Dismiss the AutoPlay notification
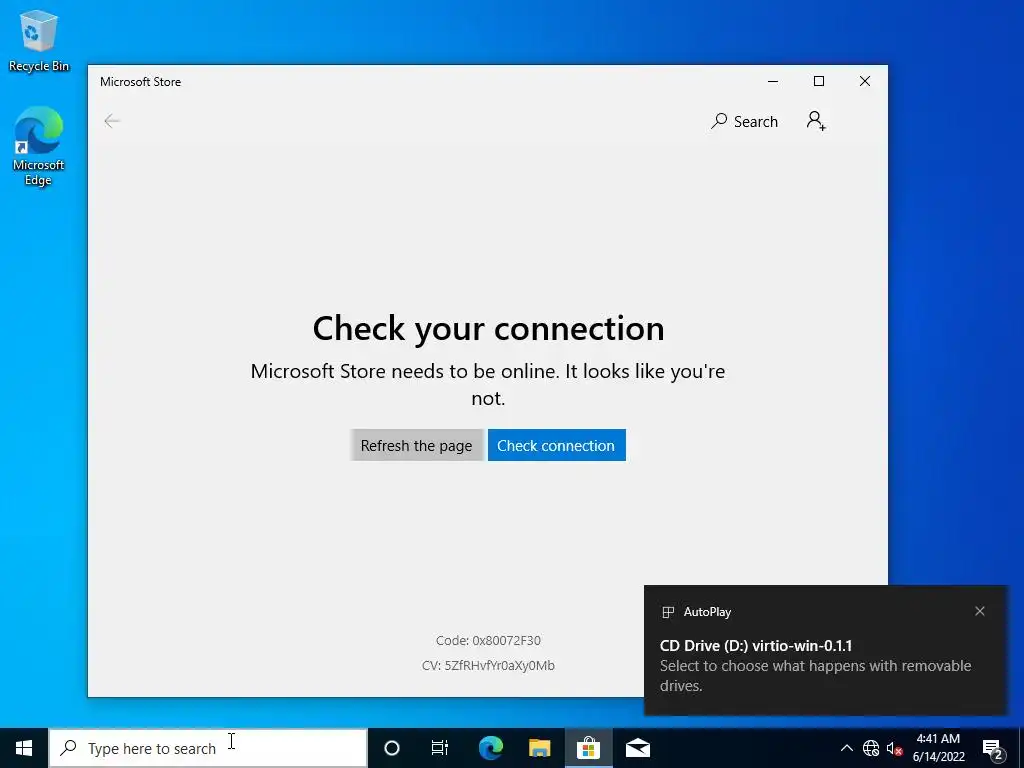 pyautogui.click(x=980, y=611)
